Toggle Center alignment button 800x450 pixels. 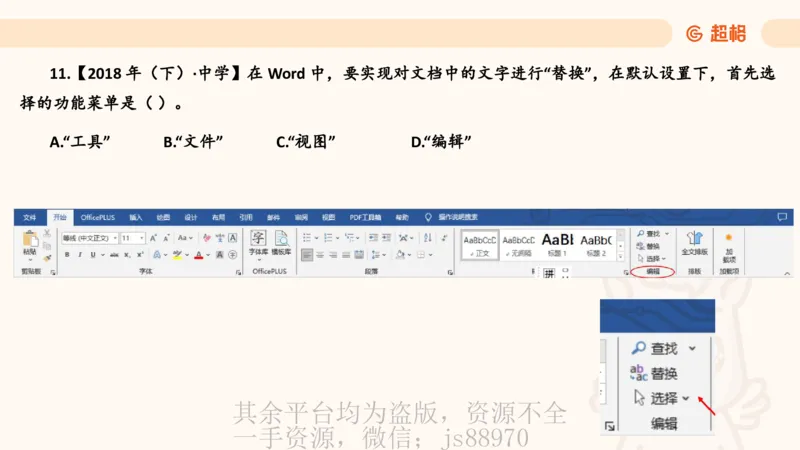point(320,255)
